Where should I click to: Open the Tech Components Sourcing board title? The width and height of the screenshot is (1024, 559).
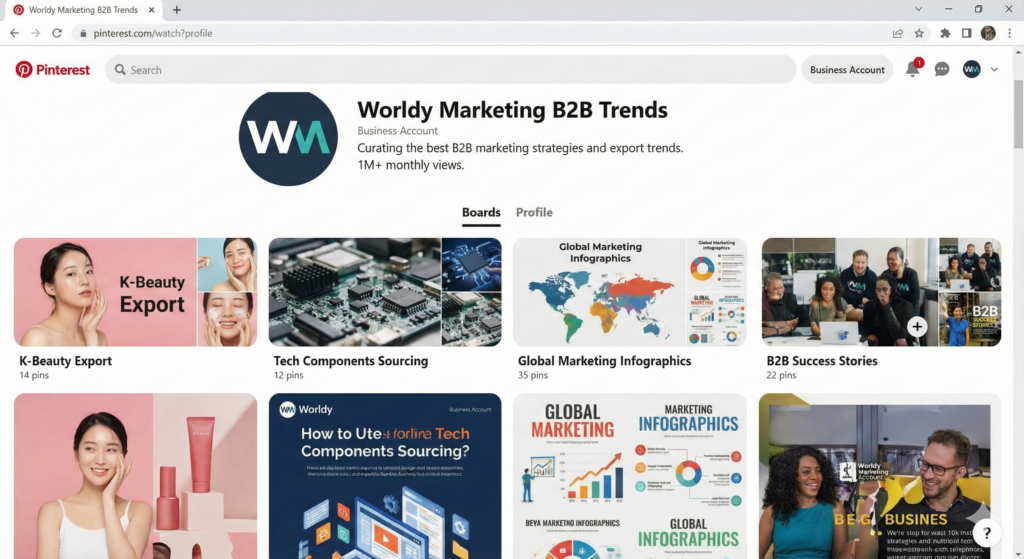point(351,360)
